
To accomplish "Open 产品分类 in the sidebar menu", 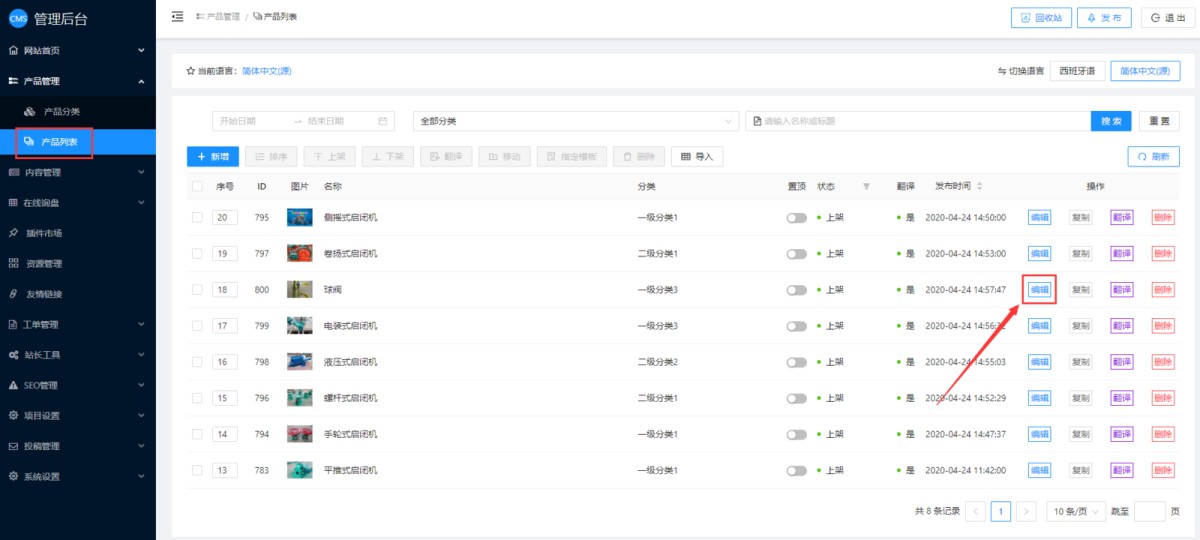I will [x=61, y=111].
